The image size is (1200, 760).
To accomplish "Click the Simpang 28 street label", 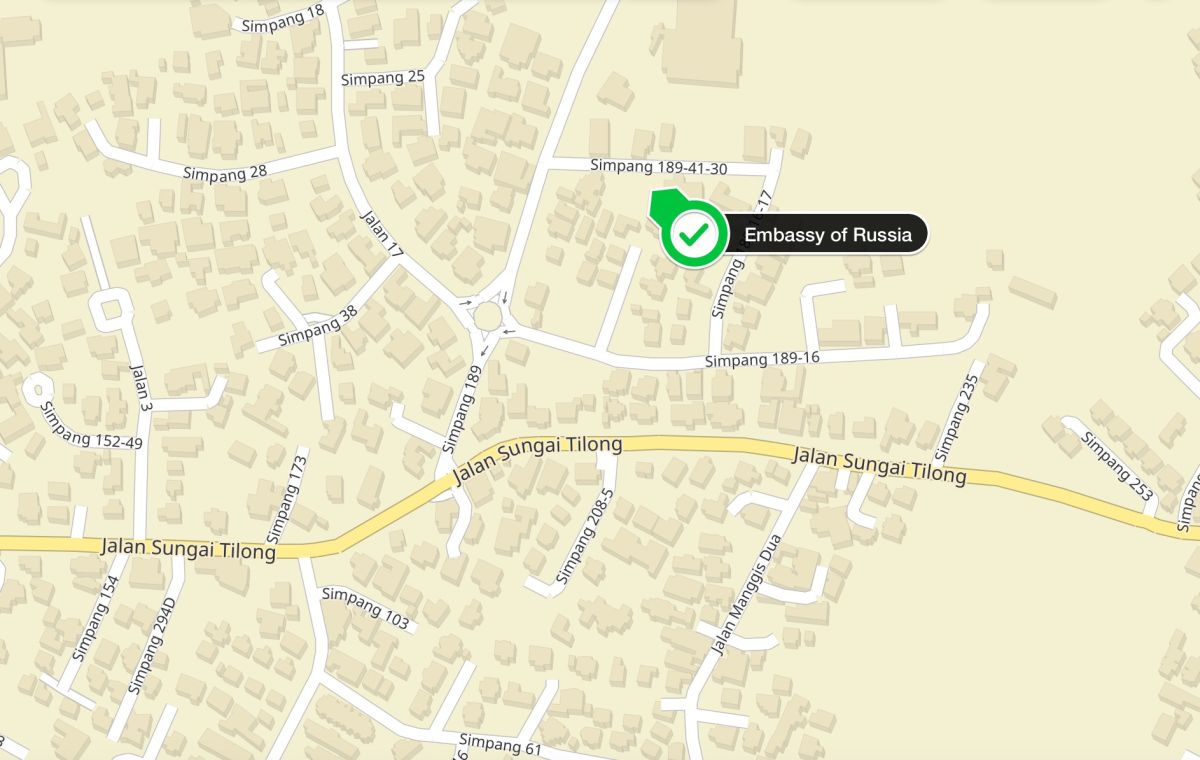I will [225, 172].
